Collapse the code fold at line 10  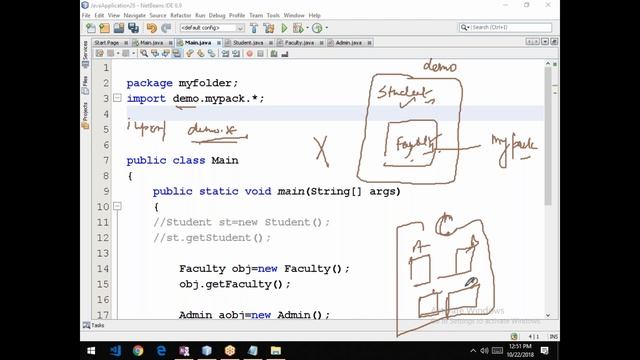pos(117,206)
